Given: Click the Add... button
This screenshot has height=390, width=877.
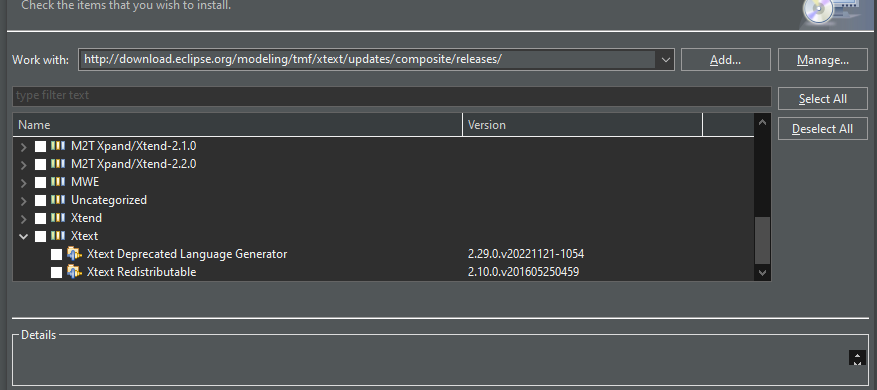Looking at the screenshot, I should coord(725,60).
